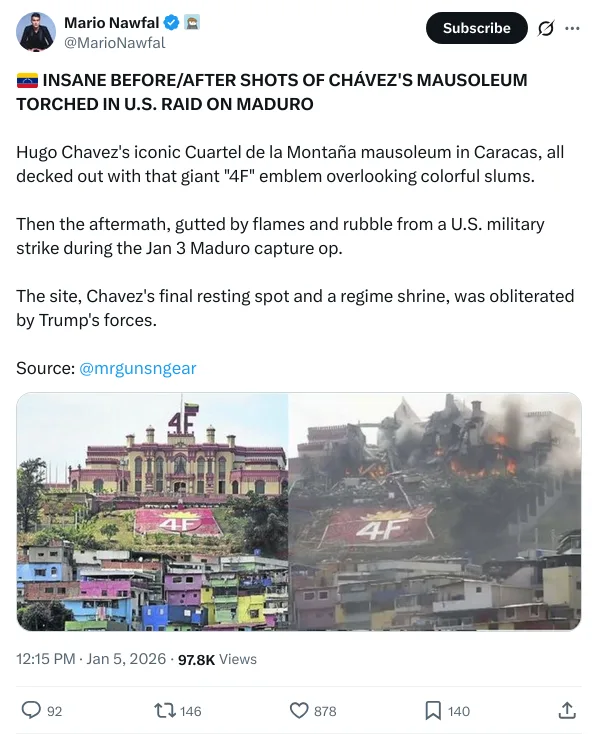This screenshot has height=734, width=598.
Task: Bookmark this post
Action: coord(433,711)
